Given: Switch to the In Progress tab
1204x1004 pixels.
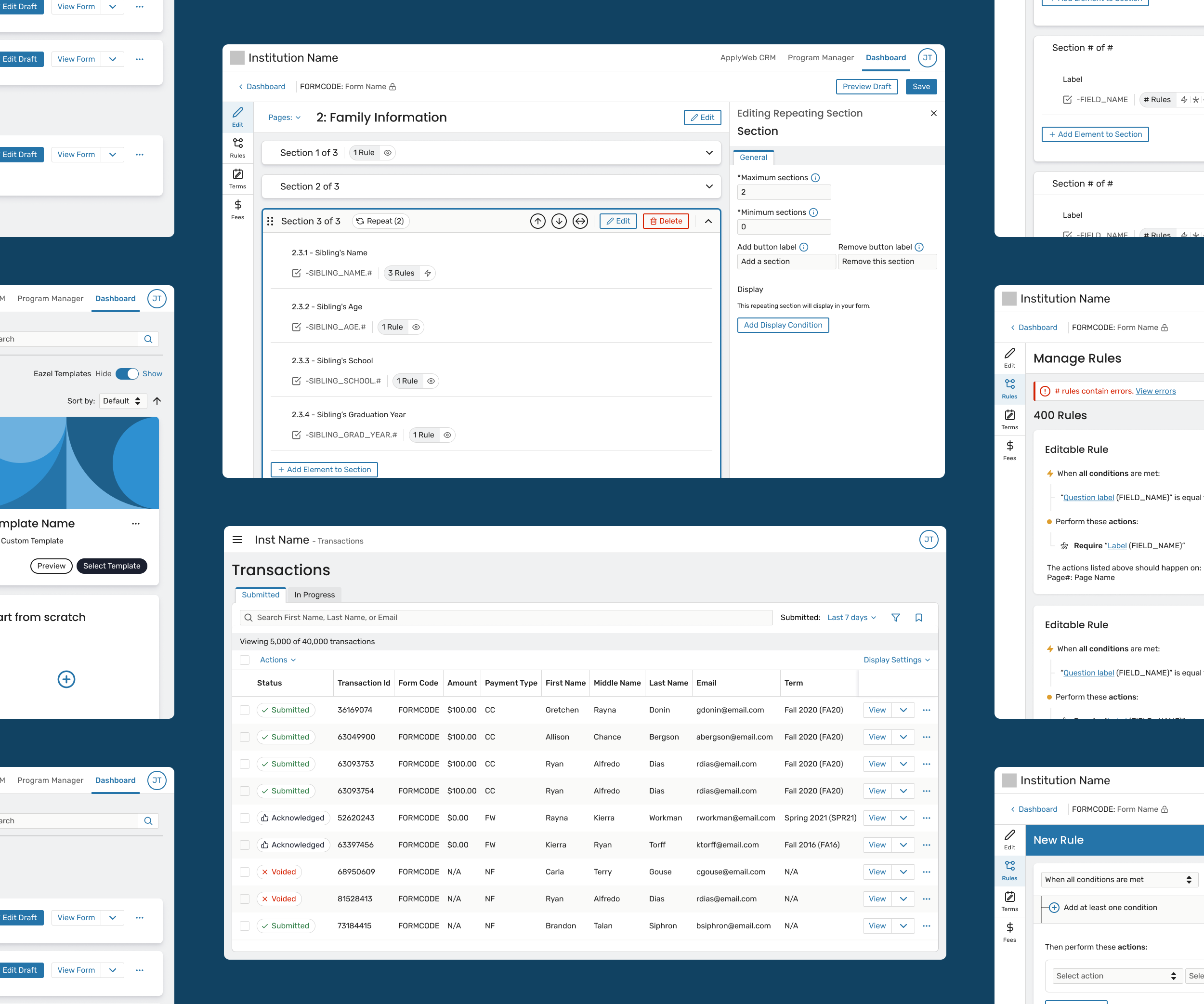Looking at the screenshot, I should pos(314,594).
